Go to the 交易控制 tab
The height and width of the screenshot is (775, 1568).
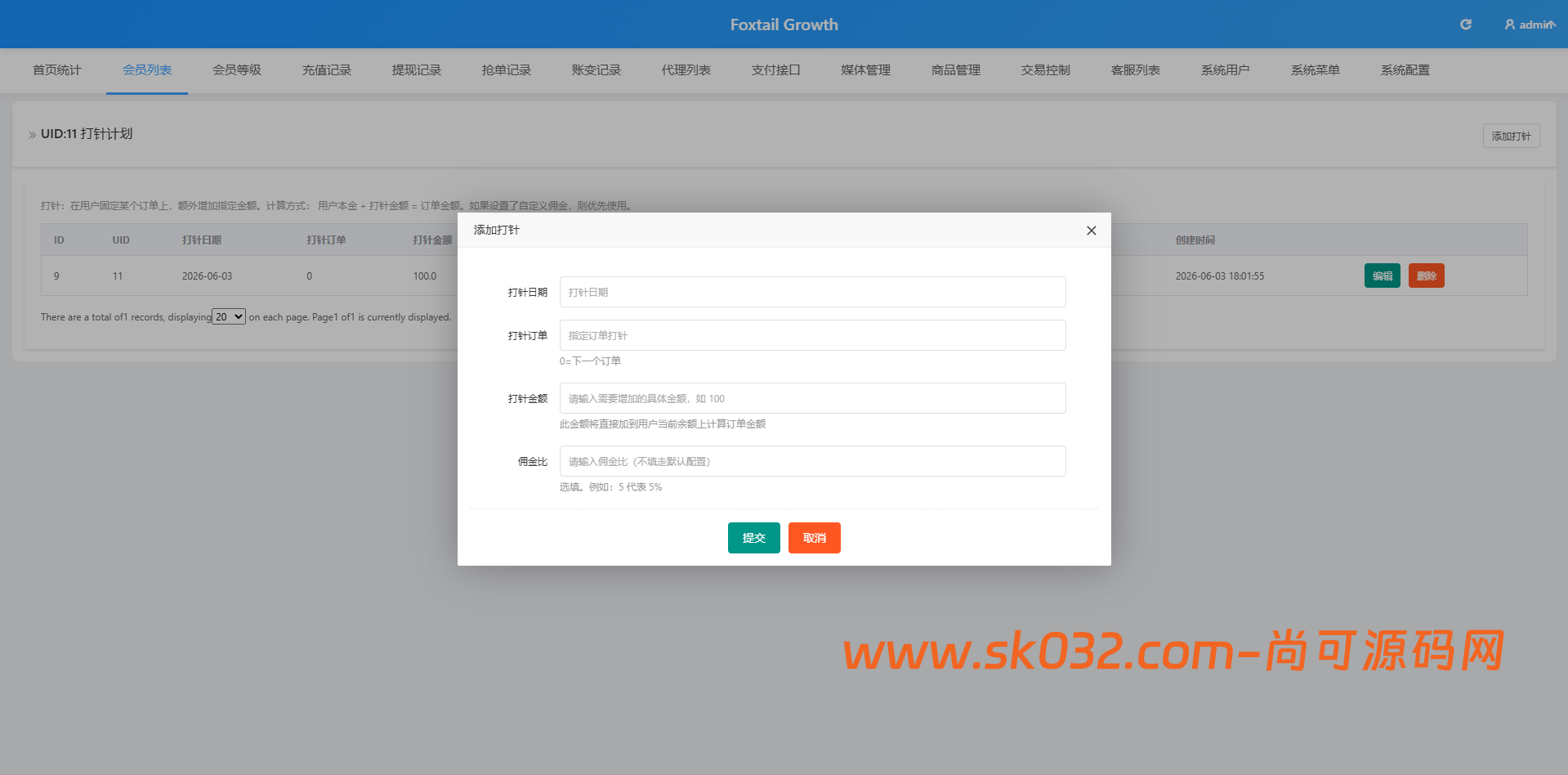(1046, 70)
